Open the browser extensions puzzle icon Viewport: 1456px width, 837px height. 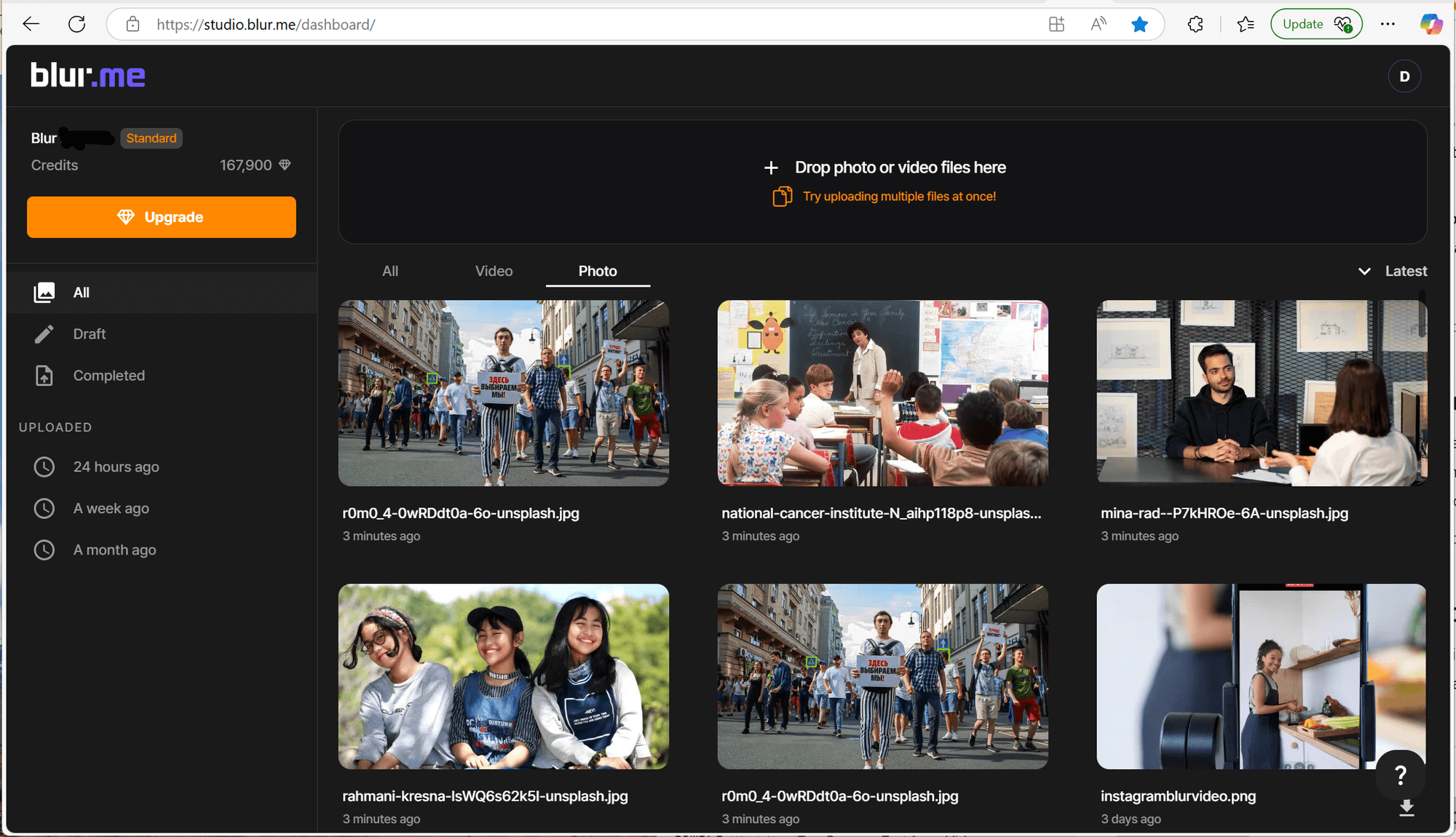pyautogui.click(x=1195, y=24)
